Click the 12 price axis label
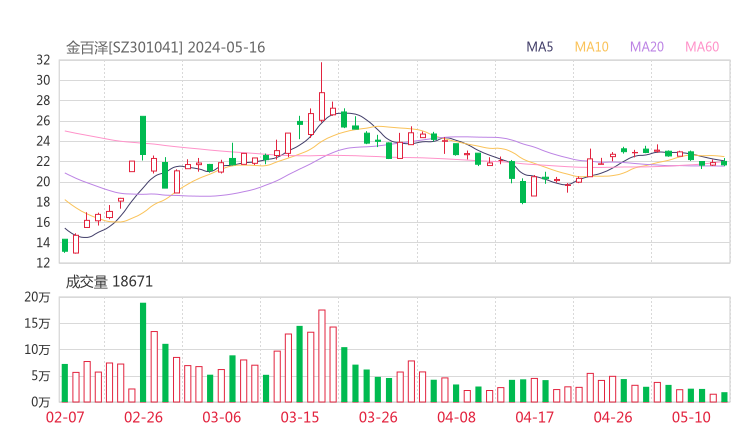 [x=43, y=263]
